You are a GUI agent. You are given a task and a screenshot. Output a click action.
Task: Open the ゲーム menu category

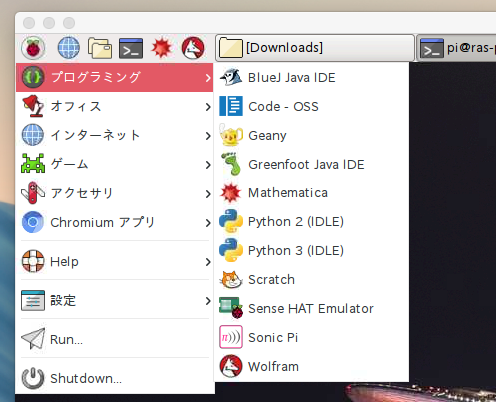(x=114, y=164)
